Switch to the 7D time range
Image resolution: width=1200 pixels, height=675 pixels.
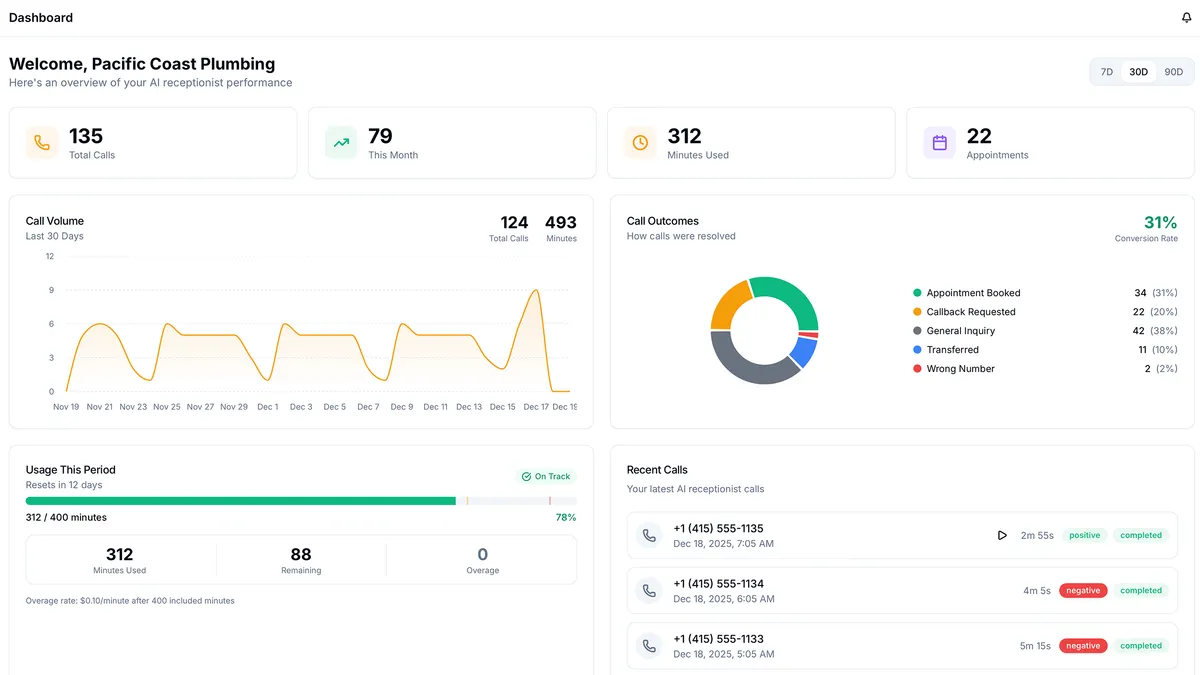coord(1106,71)
